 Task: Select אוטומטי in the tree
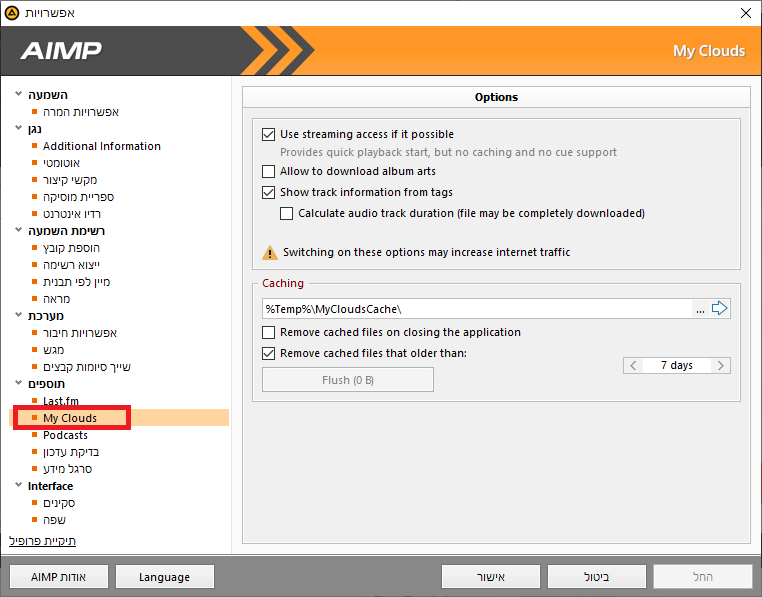click(61, 163)
